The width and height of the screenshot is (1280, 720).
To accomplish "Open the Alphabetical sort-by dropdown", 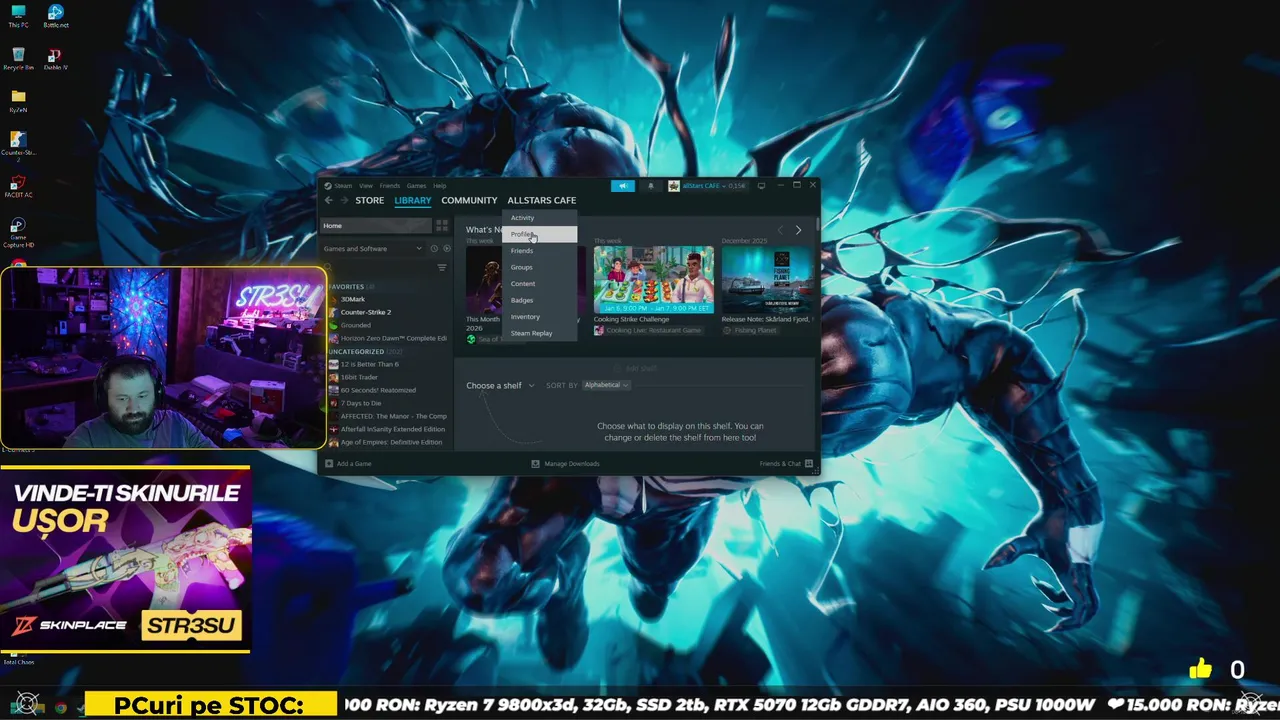I will [606, 385].
